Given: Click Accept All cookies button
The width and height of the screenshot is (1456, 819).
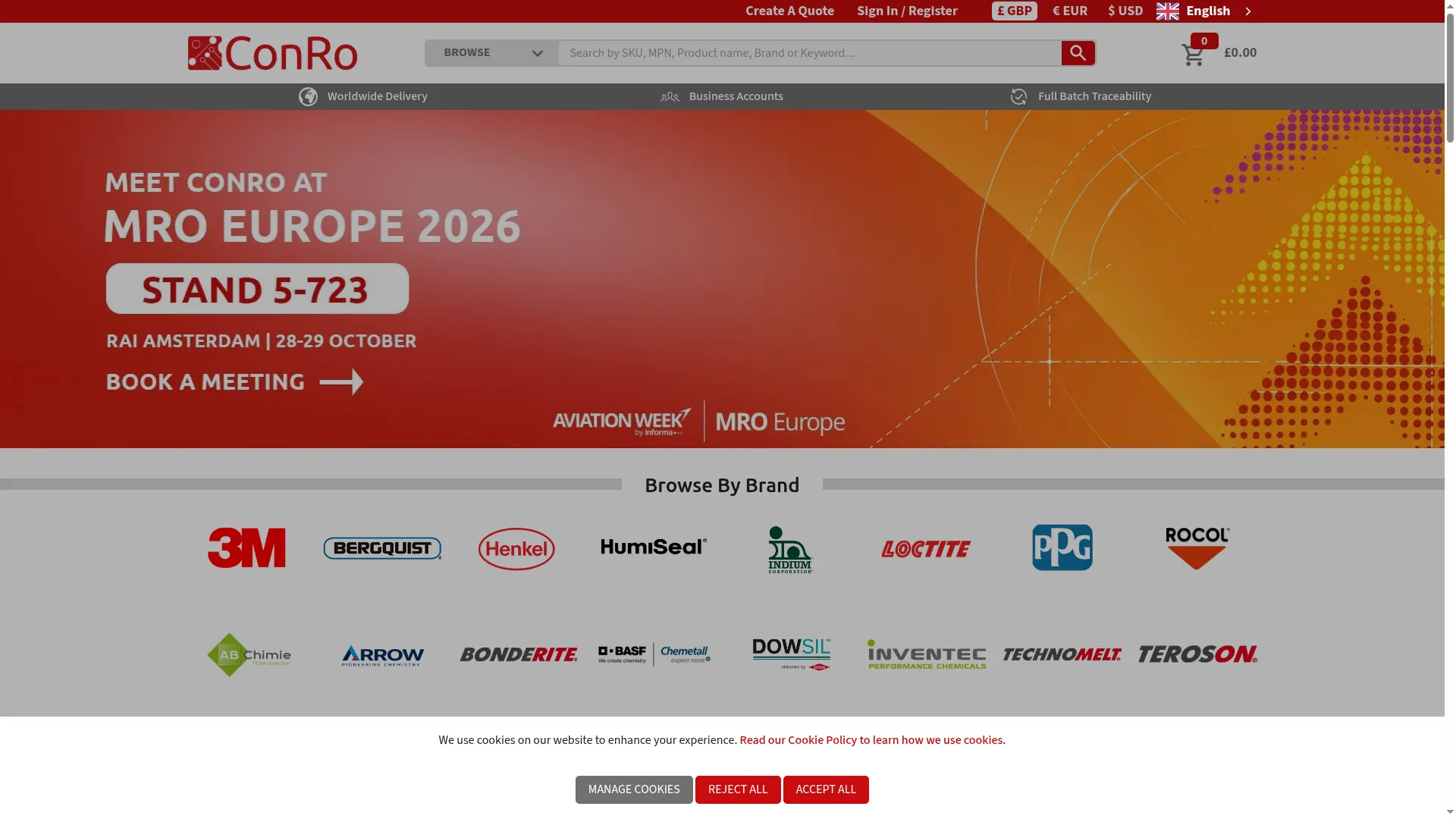Looking at the screenshot, I should tap(826, 789).
